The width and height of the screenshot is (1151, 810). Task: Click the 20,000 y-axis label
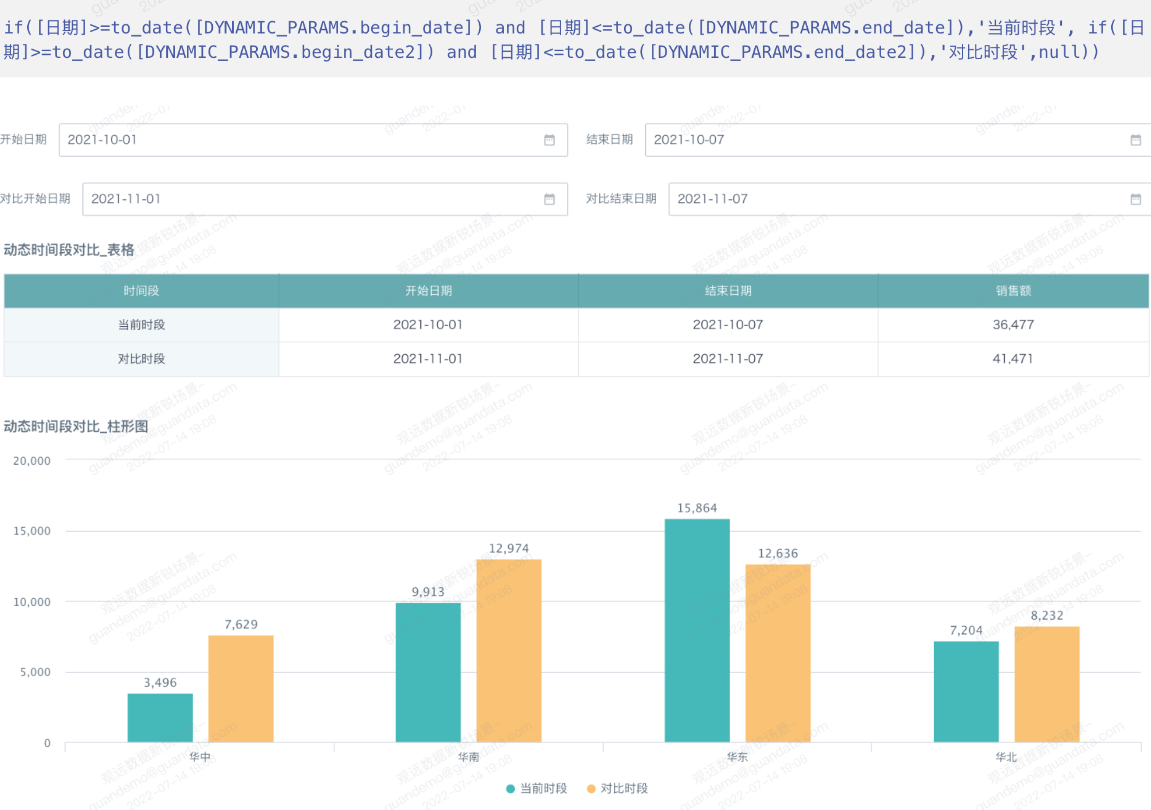pyautogui.click(x=32, y=461)
